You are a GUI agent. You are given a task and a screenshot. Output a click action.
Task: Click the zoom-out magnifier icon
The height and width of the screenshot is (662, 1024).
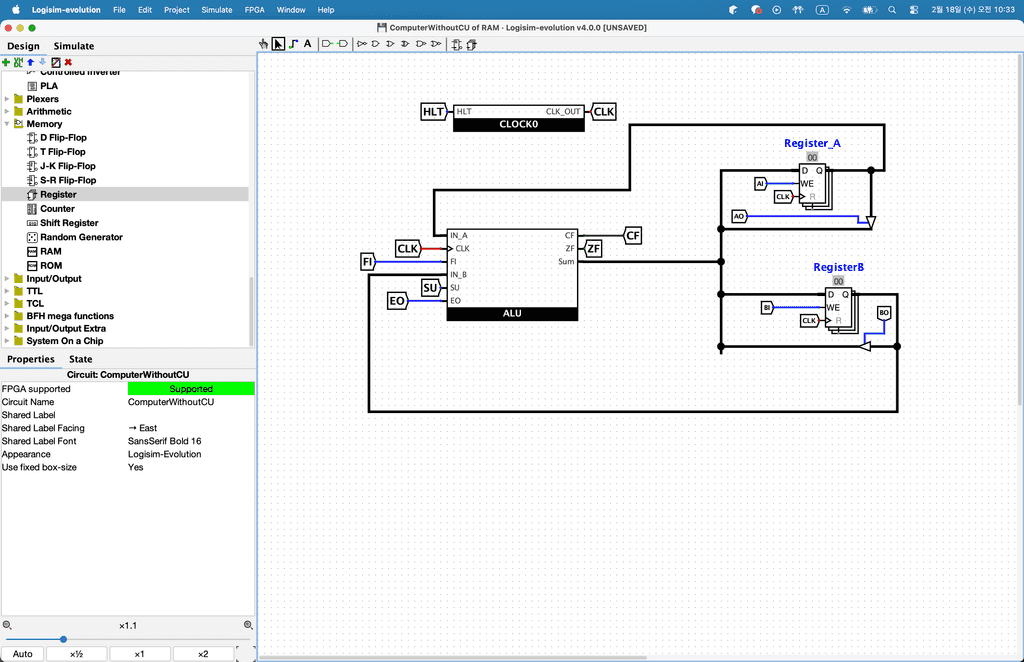pyautogui.click(x=7, y=625)
